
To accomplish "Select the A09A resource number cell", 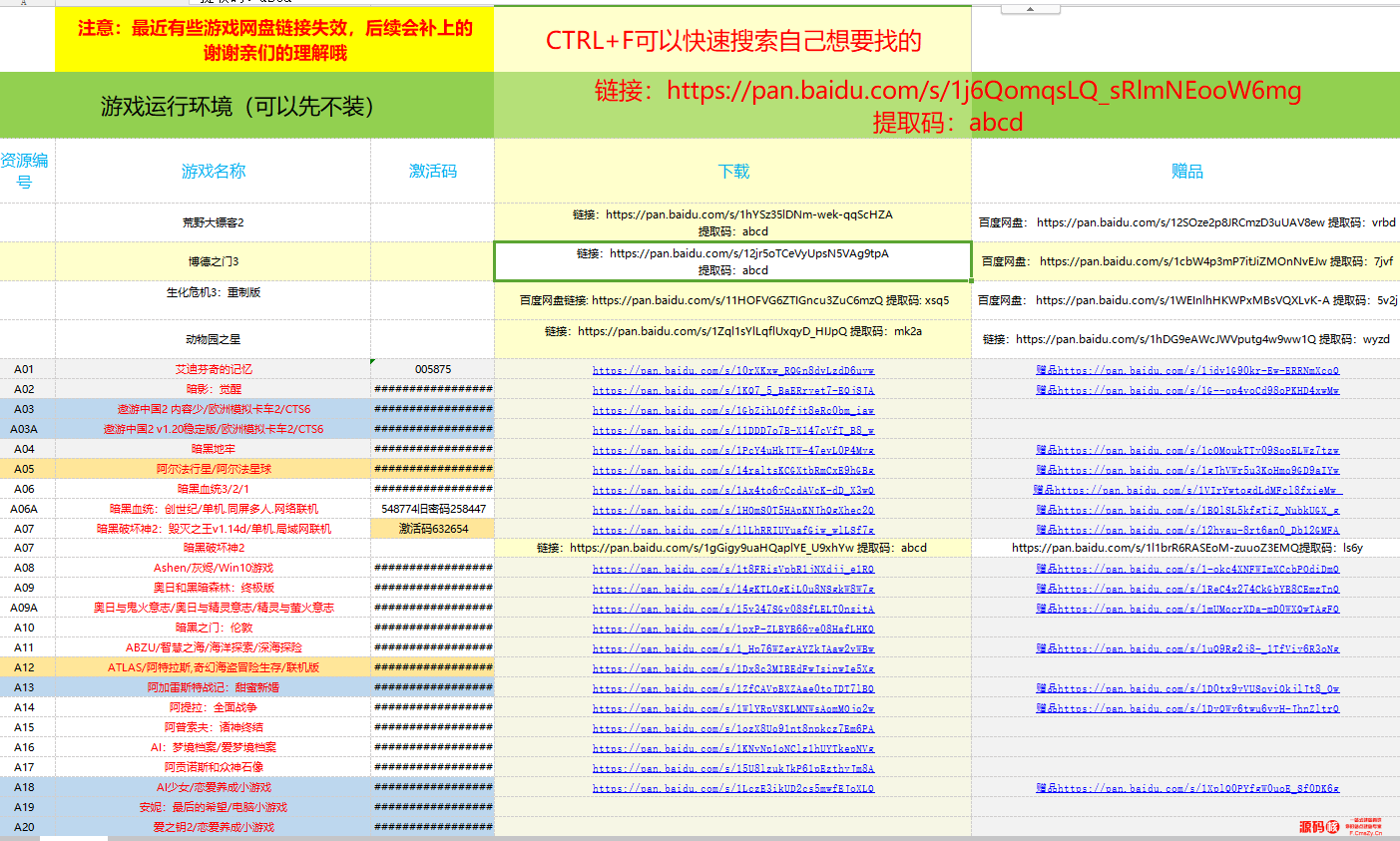I will coord(27,608).
